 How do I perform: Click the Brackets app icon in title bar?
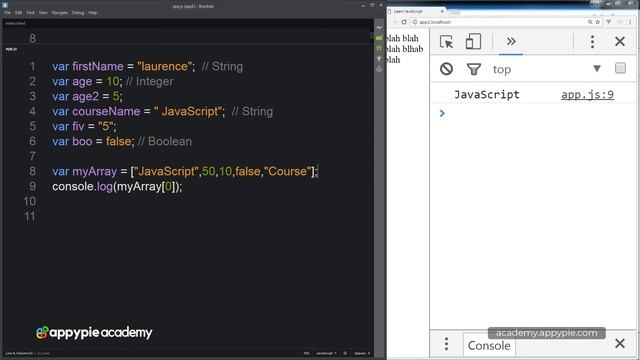pos(5,5)
